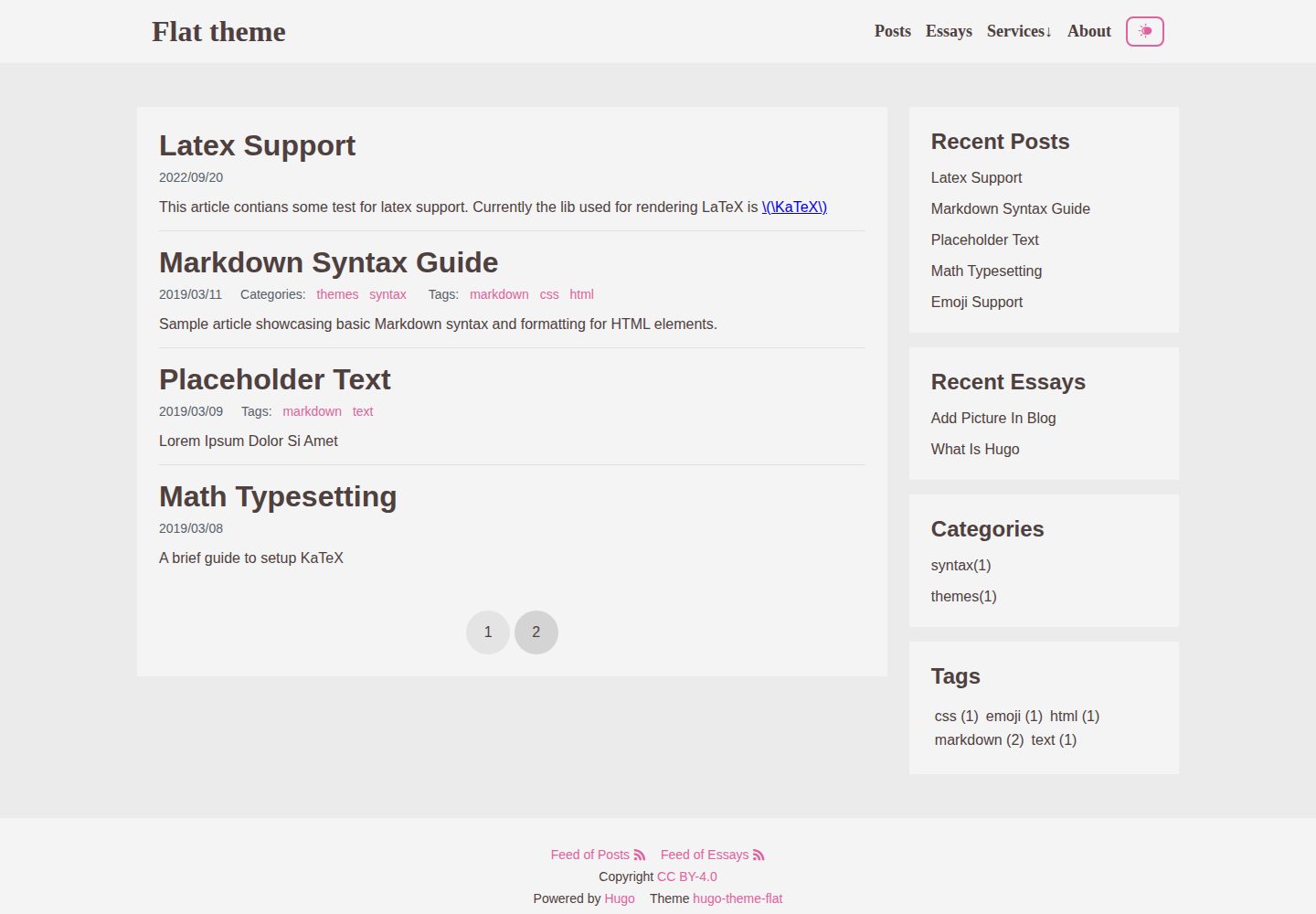Viewport: 1316px width, 914px height.
Task: Click the RSS icon beside Feed of Posts
Action: pyautogui.click(x=640, y=856)
